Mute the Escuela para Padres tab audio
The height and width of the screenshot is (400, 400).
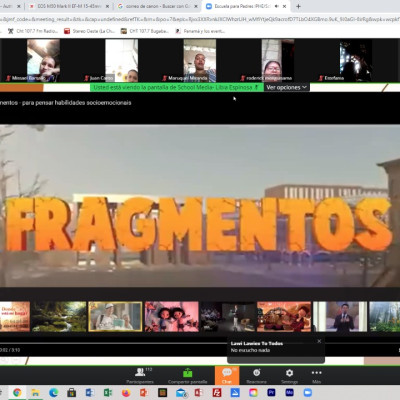tap(277, 6)
